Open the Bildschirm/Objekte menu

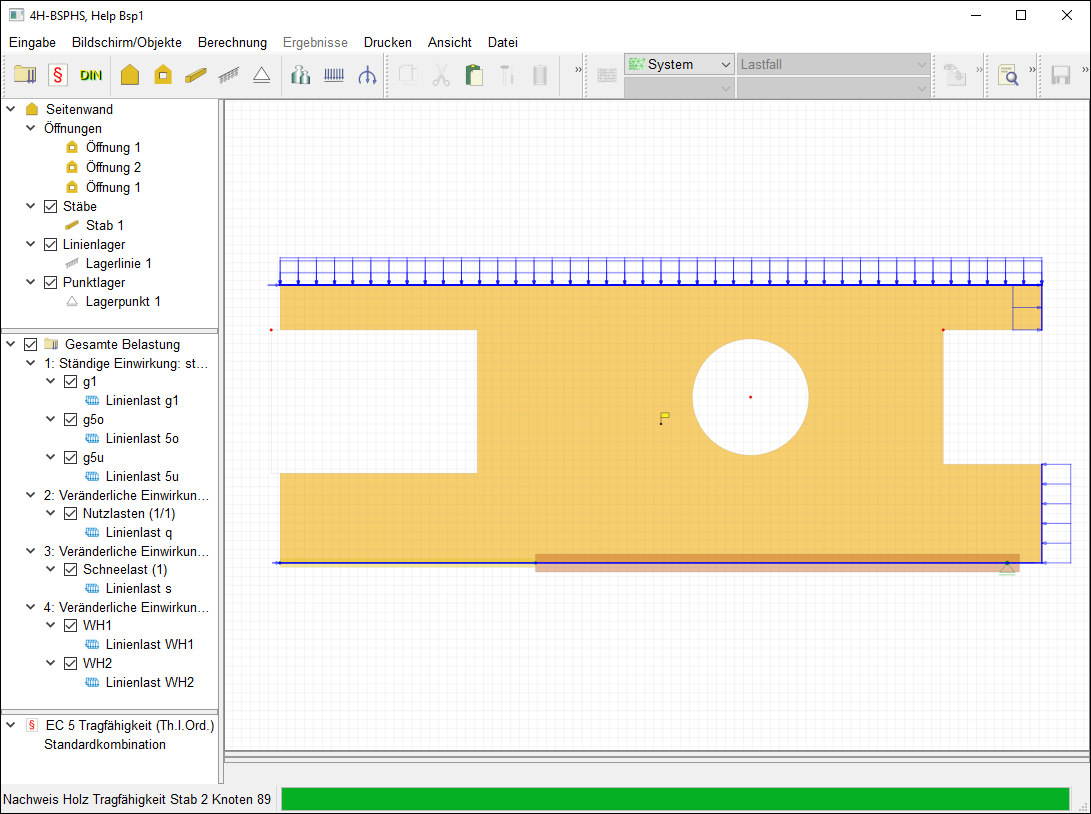126,42
